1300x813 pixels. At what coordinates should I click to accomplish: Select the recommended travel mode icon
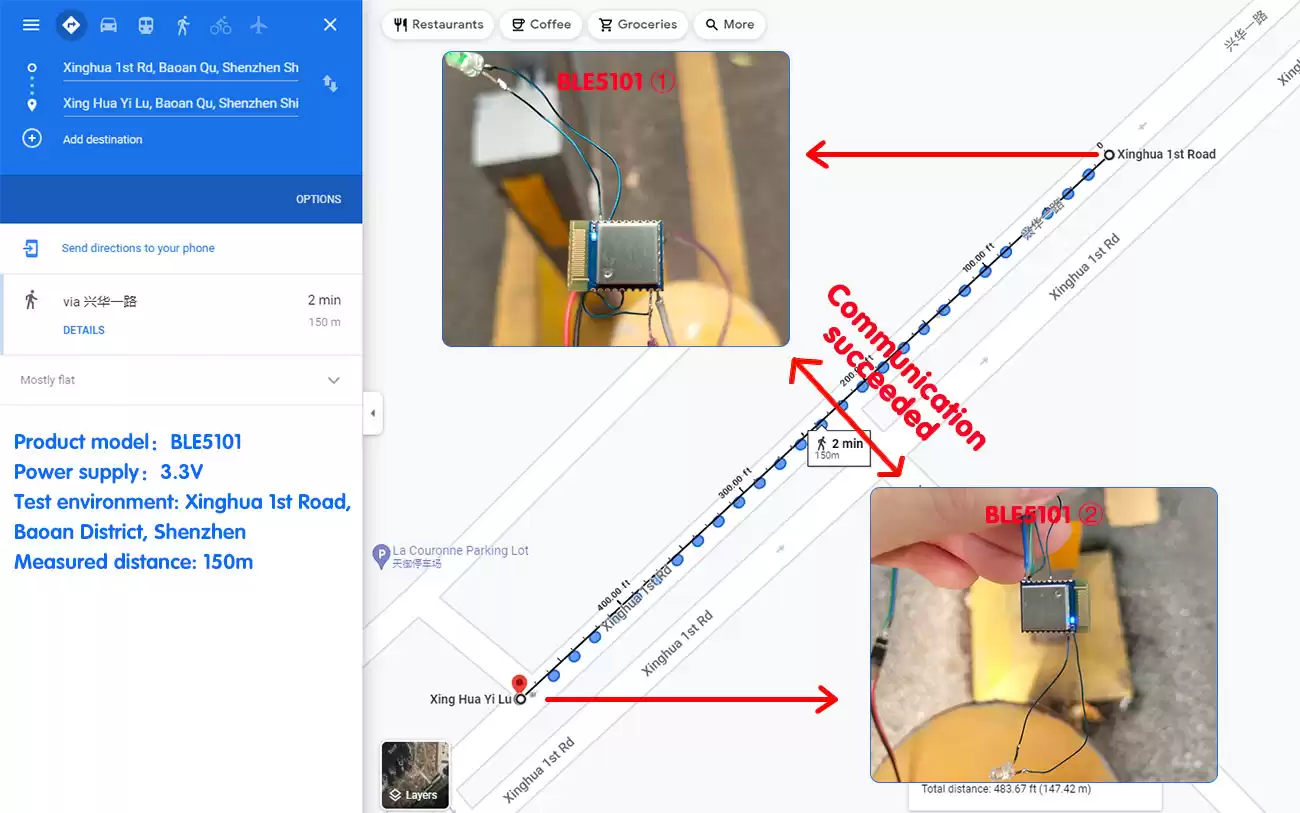click(71, 24)
